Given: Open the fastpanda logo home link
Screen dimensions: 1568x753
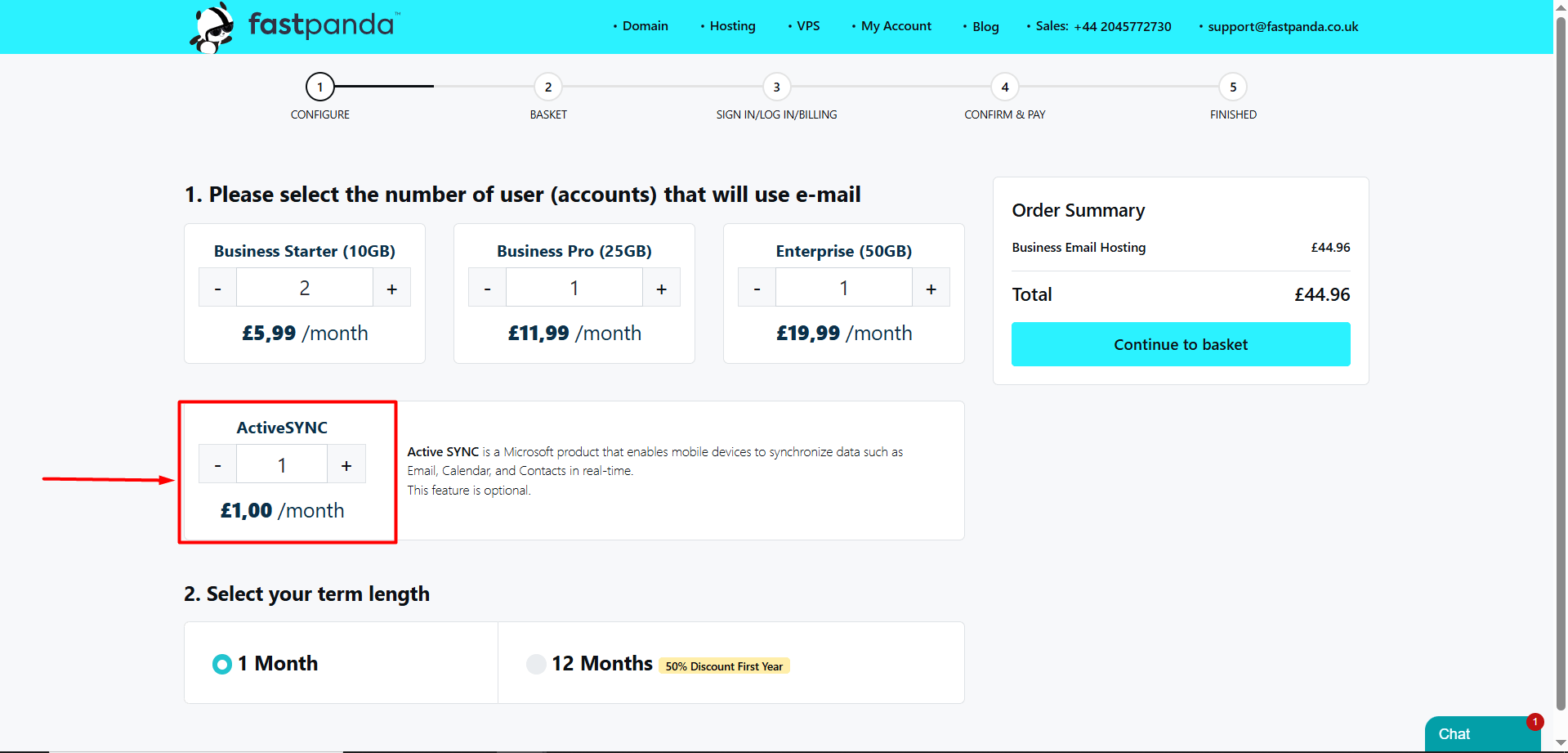Looking at the screenshot, I should click(x=295, y=27).
